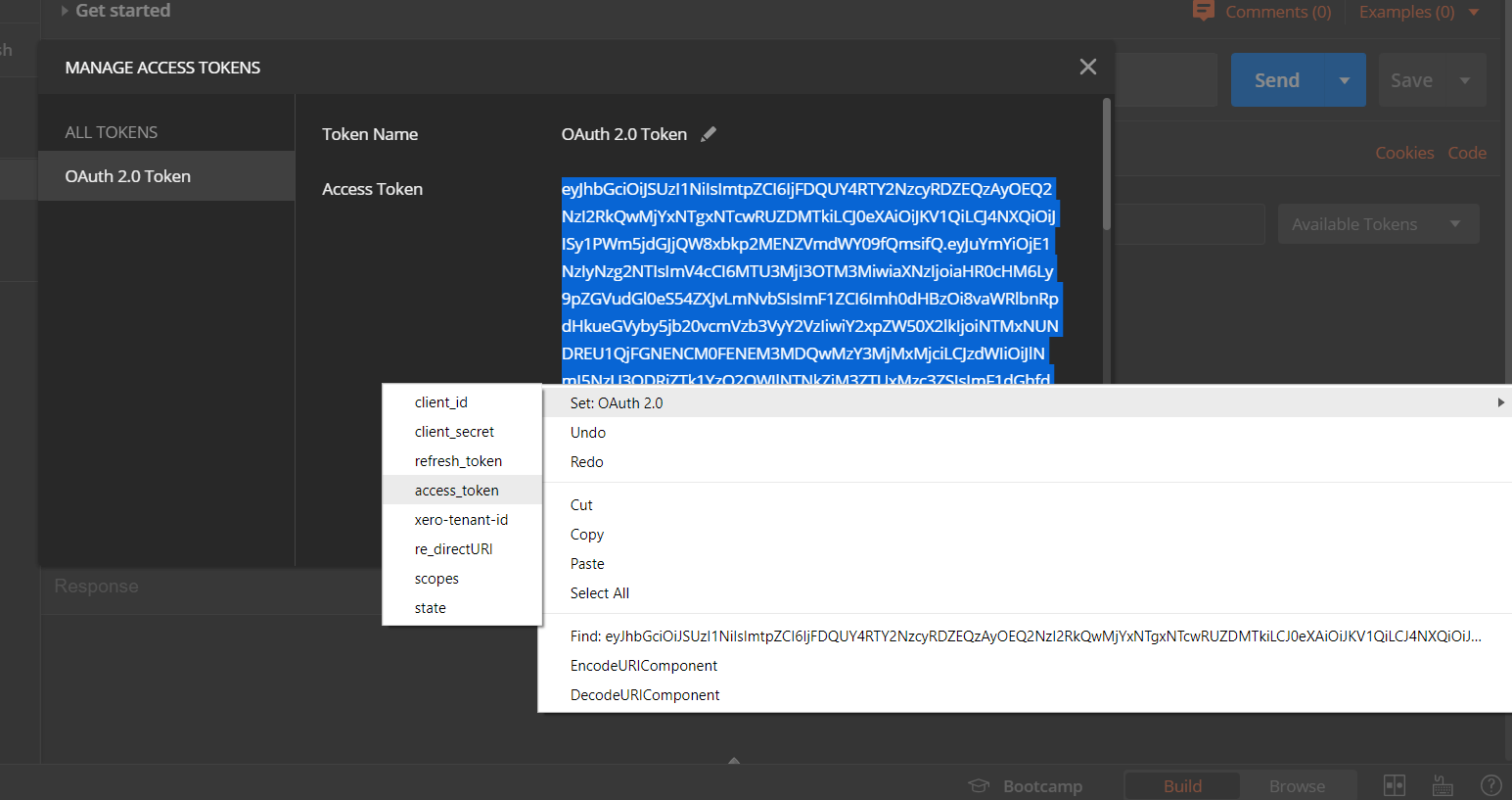Choose access_token from the suggestion list
The image size is (1512, 800).
click(x=456, y=490)
